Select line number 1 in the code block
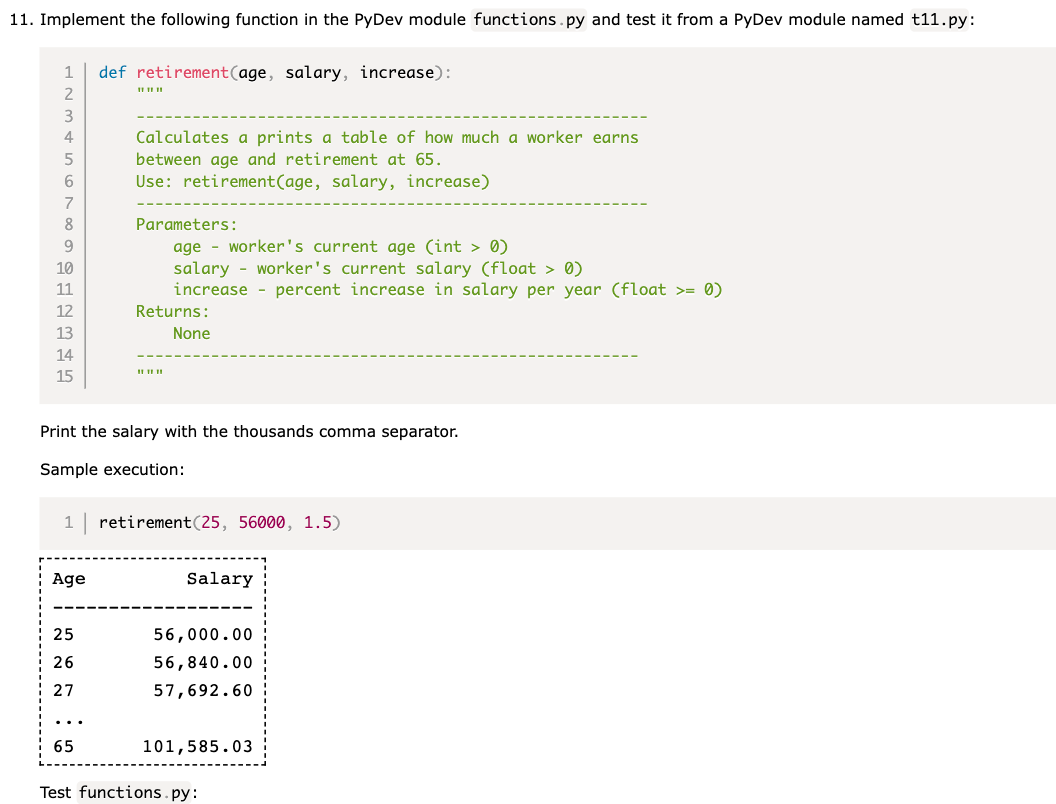The width and height of the screenshot is (1056, 804). point(68,71)
